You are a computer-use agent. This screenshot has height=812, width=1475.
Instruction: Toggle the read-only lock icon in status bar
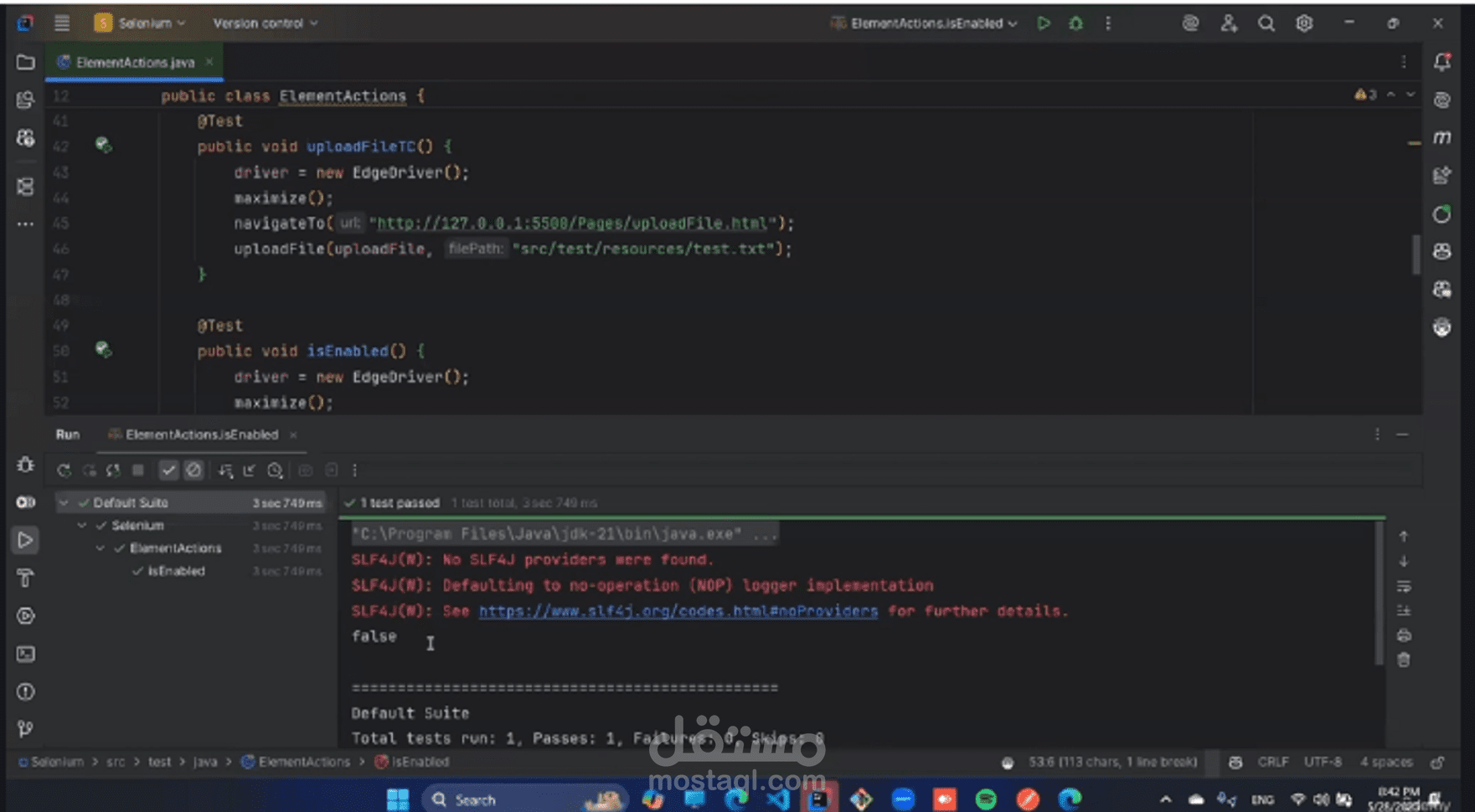coord(1437,762)
